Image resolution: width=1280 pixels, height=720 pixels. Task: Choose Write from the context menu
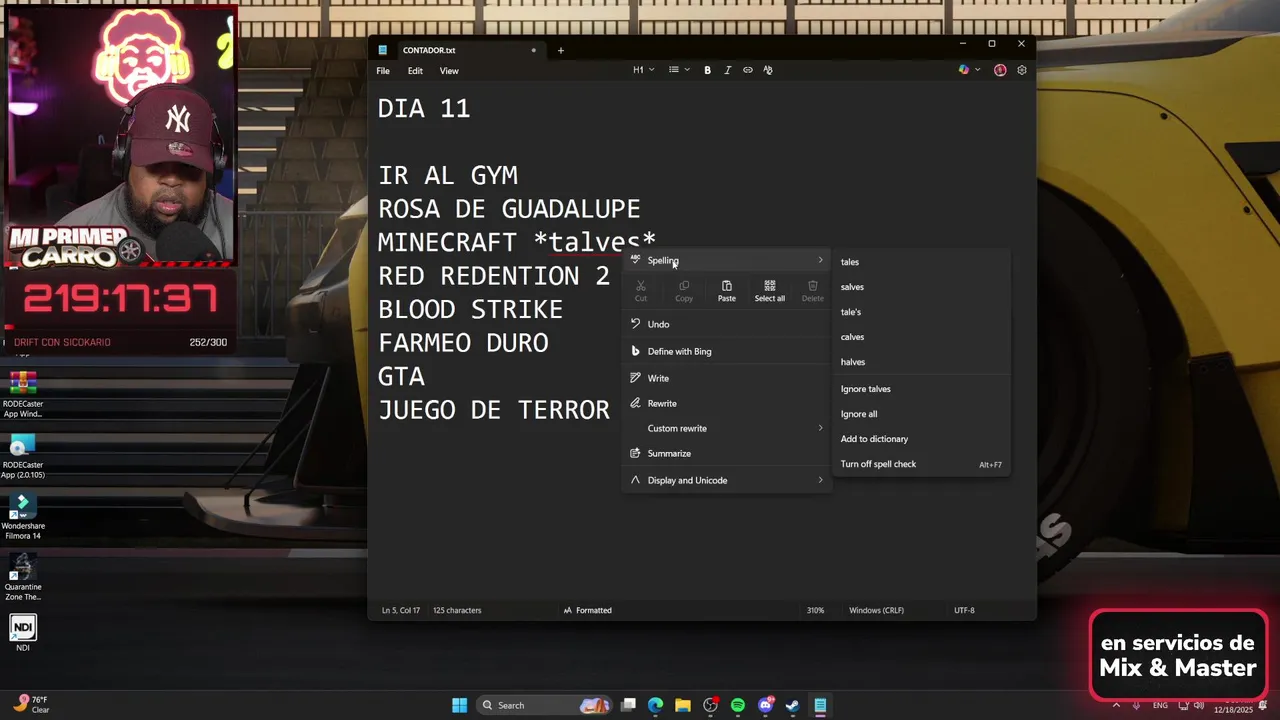click(727, 378)
